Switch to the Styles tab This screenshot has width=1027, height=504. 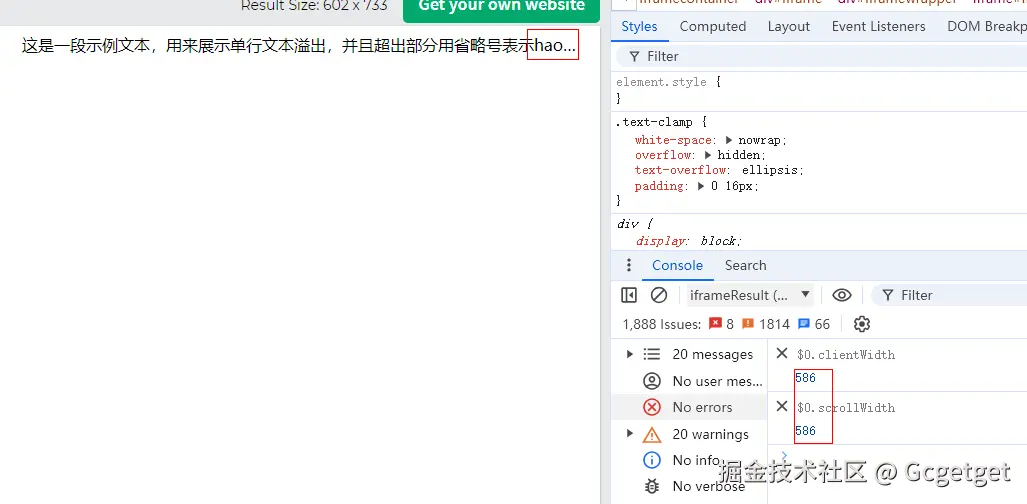(639, 26)
